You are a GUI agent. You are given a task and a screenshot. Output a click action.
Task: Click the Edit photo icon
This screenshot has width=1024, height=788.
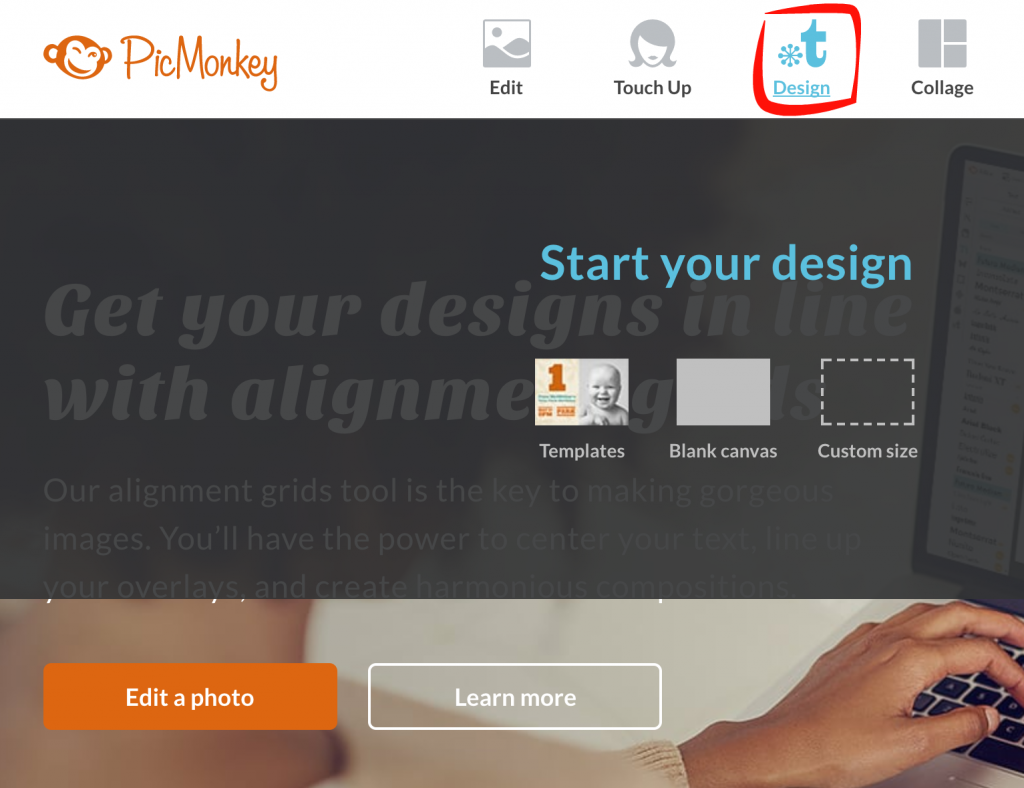507,44
